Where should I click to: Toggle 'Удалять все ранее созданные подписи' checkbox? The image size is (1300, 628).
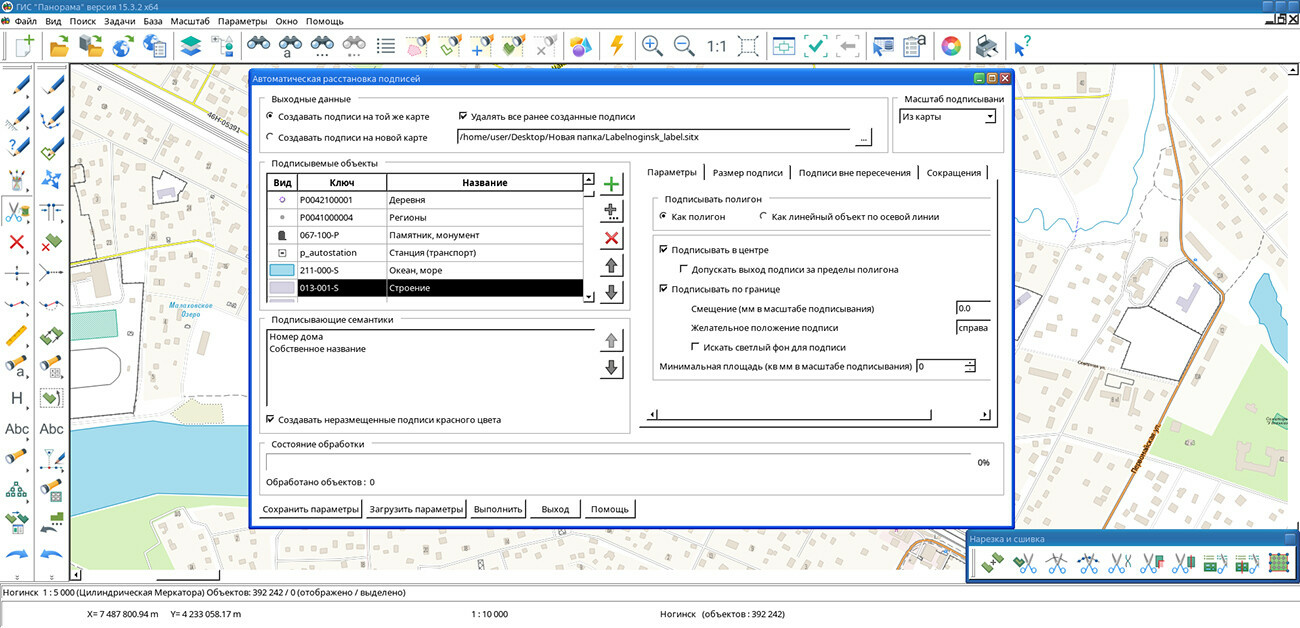(x=464, y=117)
